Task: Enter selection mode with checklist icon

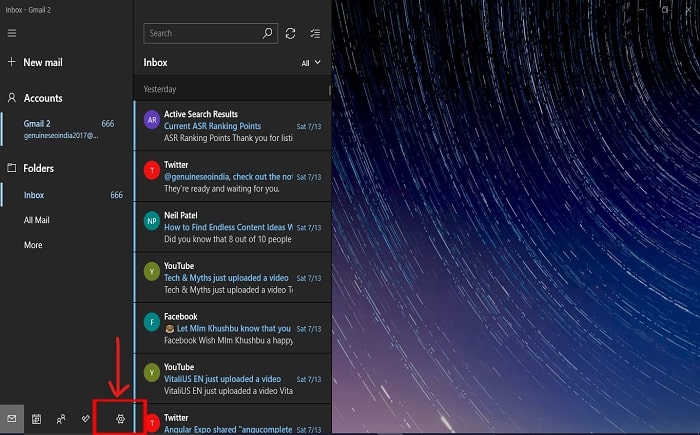Action: (x=315, y=33)
